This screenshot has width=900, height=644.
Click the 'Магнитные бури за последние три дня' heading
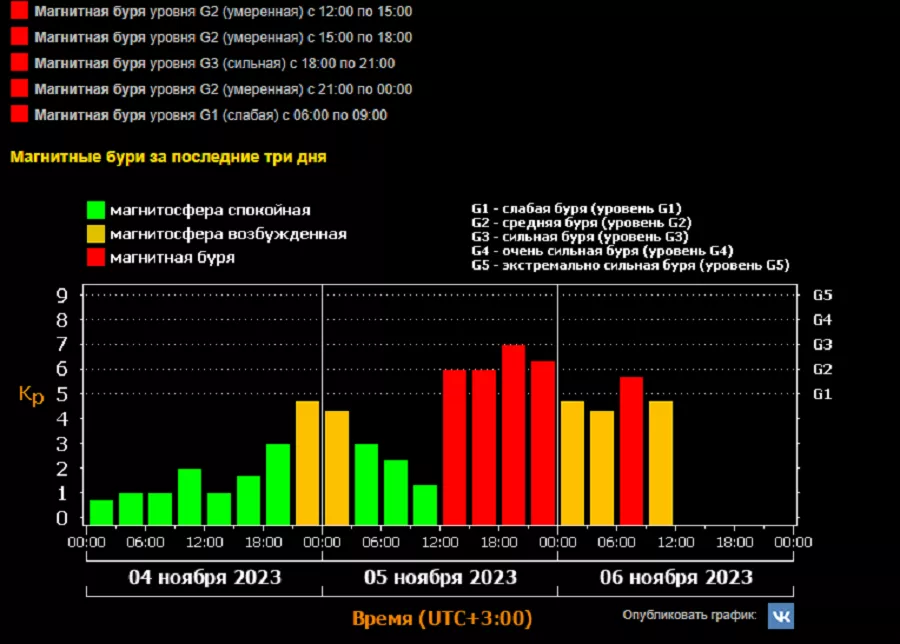pos(168,157)
